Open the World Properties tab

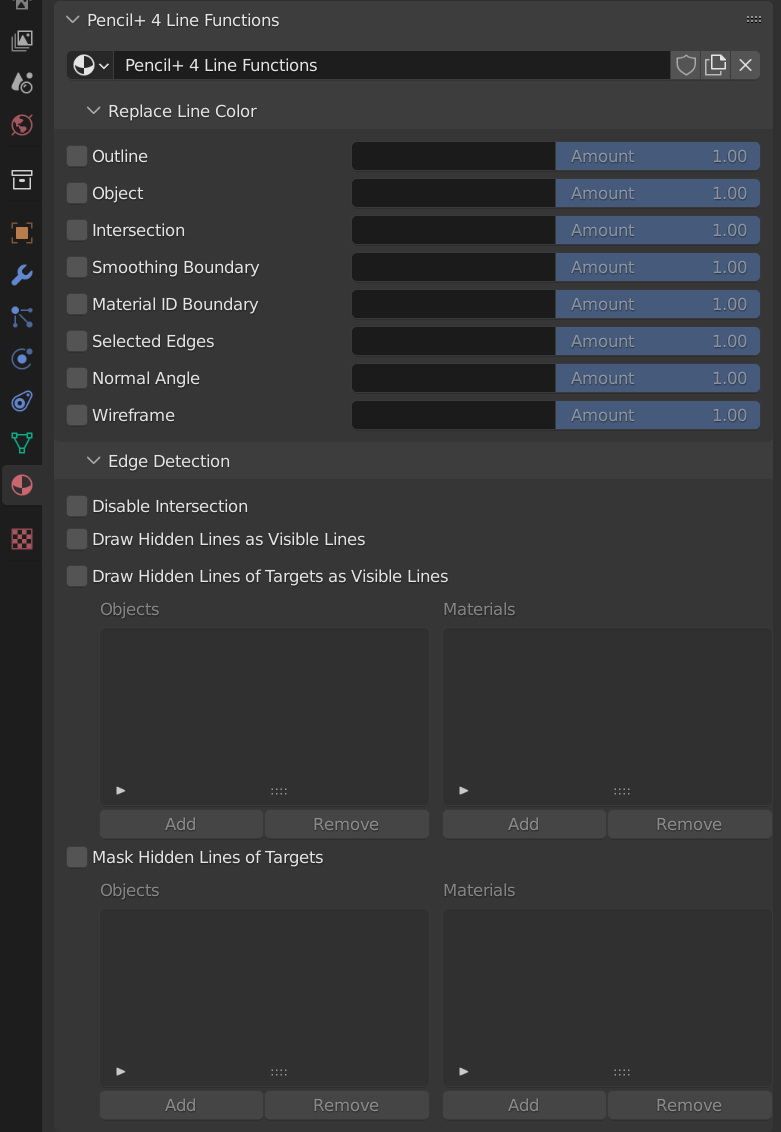coord(22,124)
